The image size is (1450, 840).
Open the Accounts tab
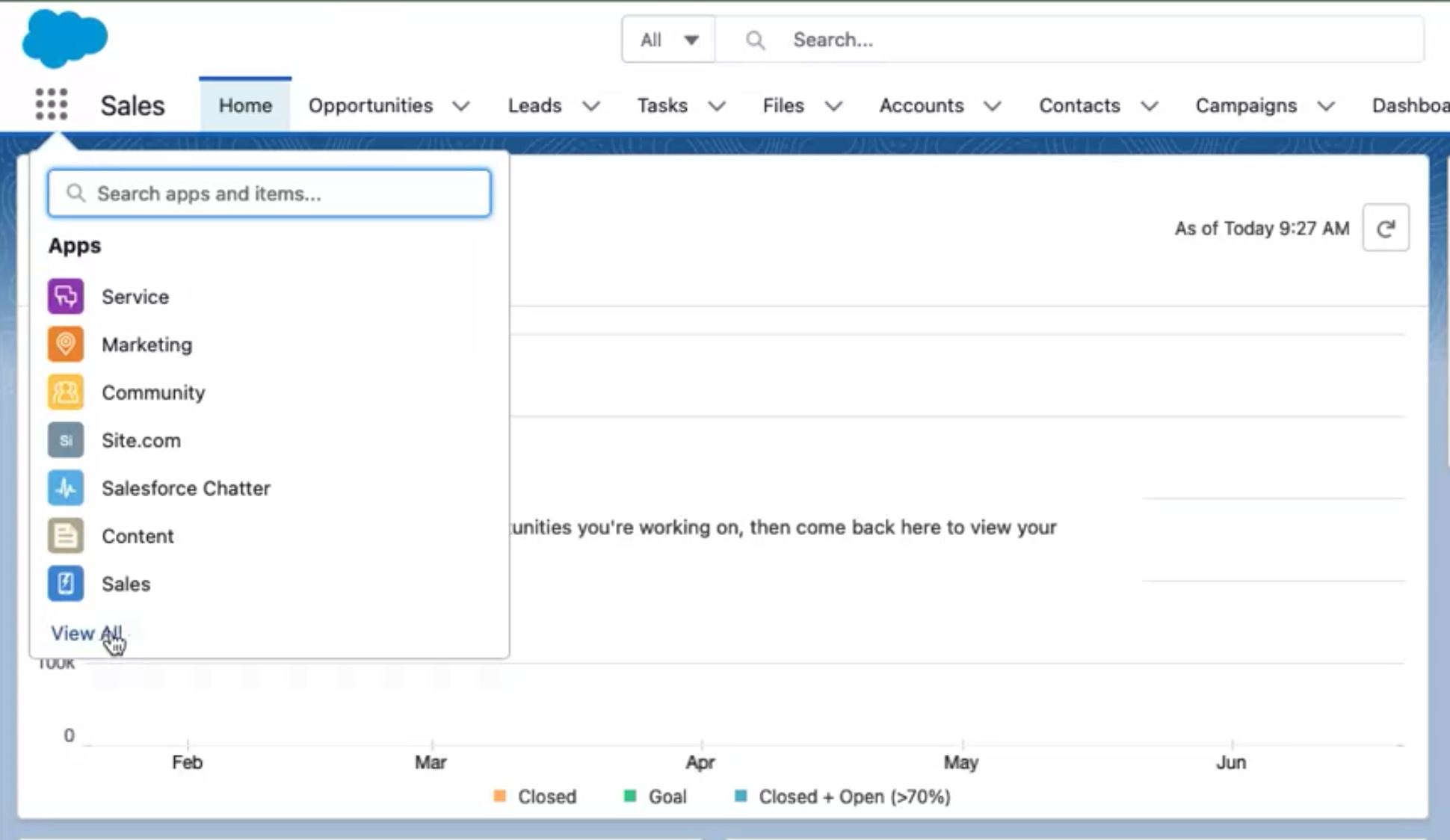click(922, 105)
